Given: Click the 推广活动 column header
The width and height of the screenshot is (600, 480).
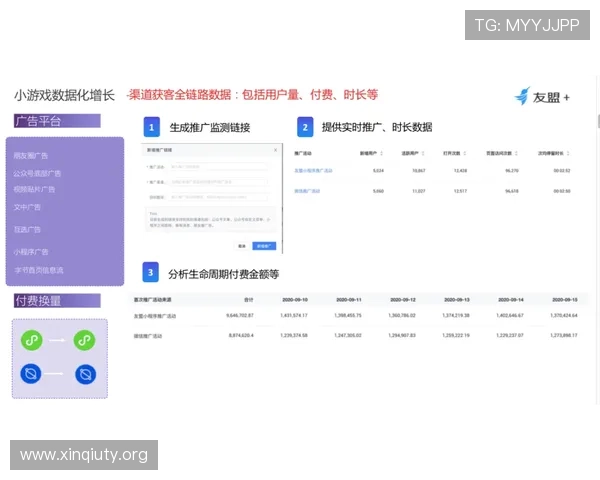Looking at the screenshot, I should coord(303,153).
